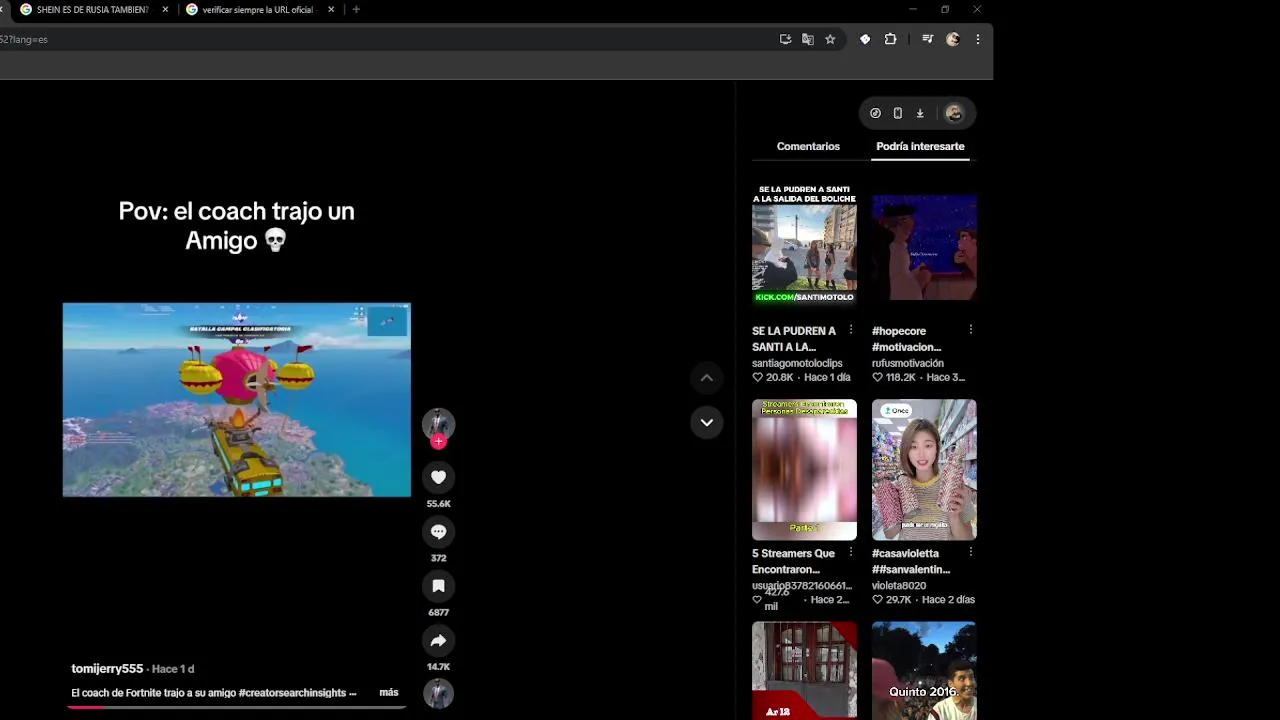Close the verificar siempre la URL tab
This screenshot has height=720, width=1280.
[331, 9]
